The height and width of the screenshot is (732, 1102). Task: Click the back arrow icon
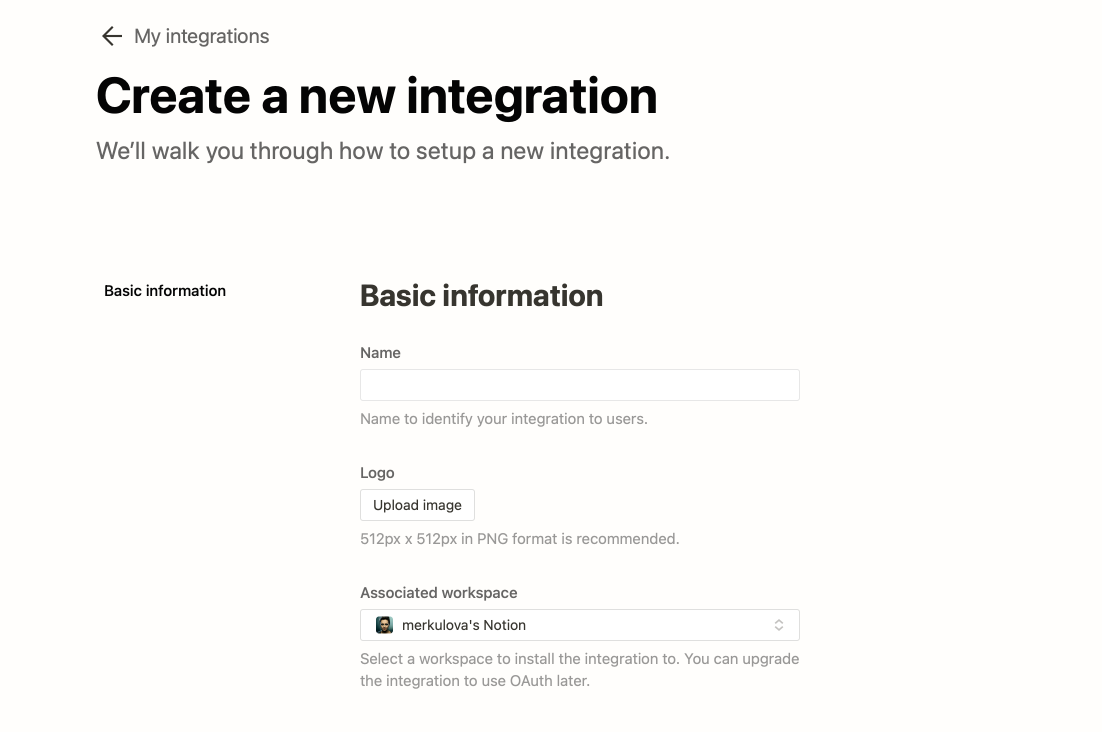(112, 37)
